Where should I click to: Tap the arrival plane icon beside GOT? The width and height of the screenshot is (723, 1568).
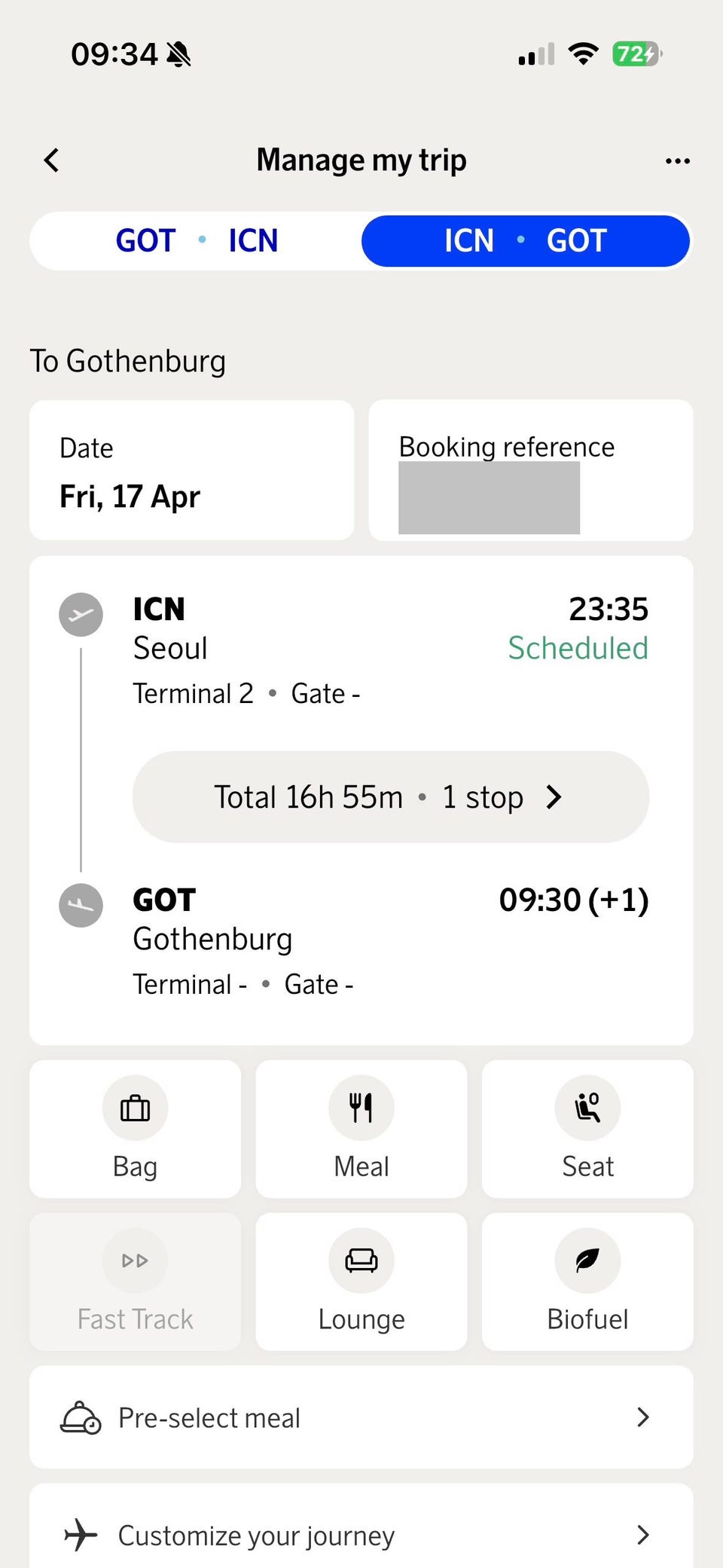(81, 904)
